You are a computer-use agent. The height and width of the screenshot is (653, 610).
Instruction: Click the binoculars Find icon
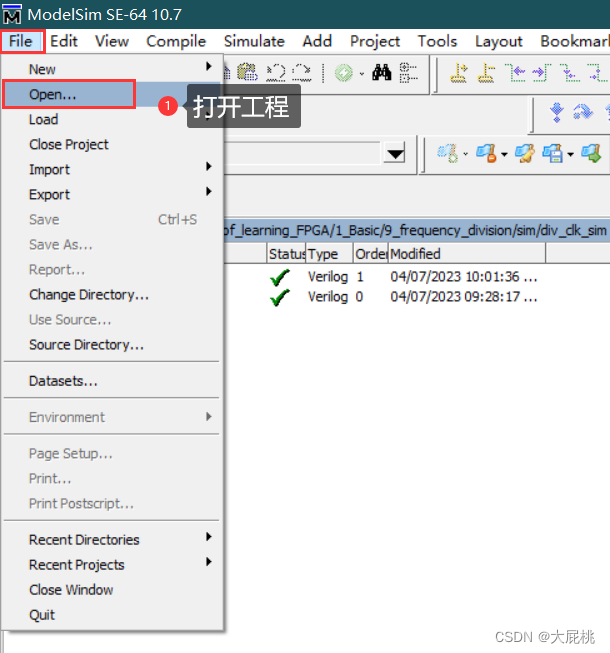pyautogui.click(x=382, y=73)
